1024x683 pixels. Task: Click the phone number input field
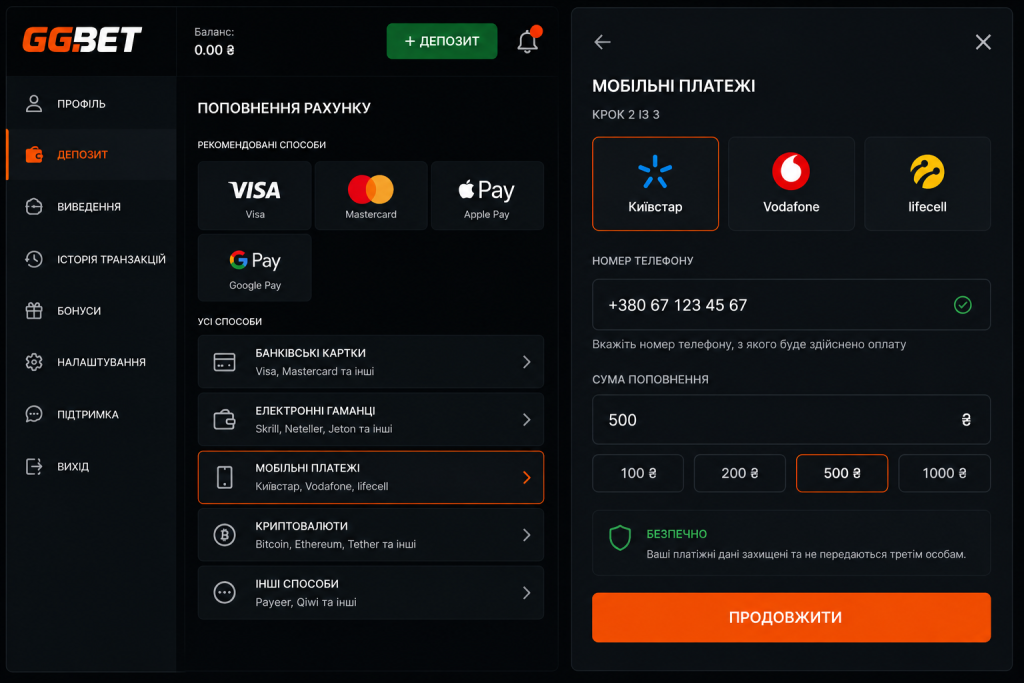coord(791,305)
